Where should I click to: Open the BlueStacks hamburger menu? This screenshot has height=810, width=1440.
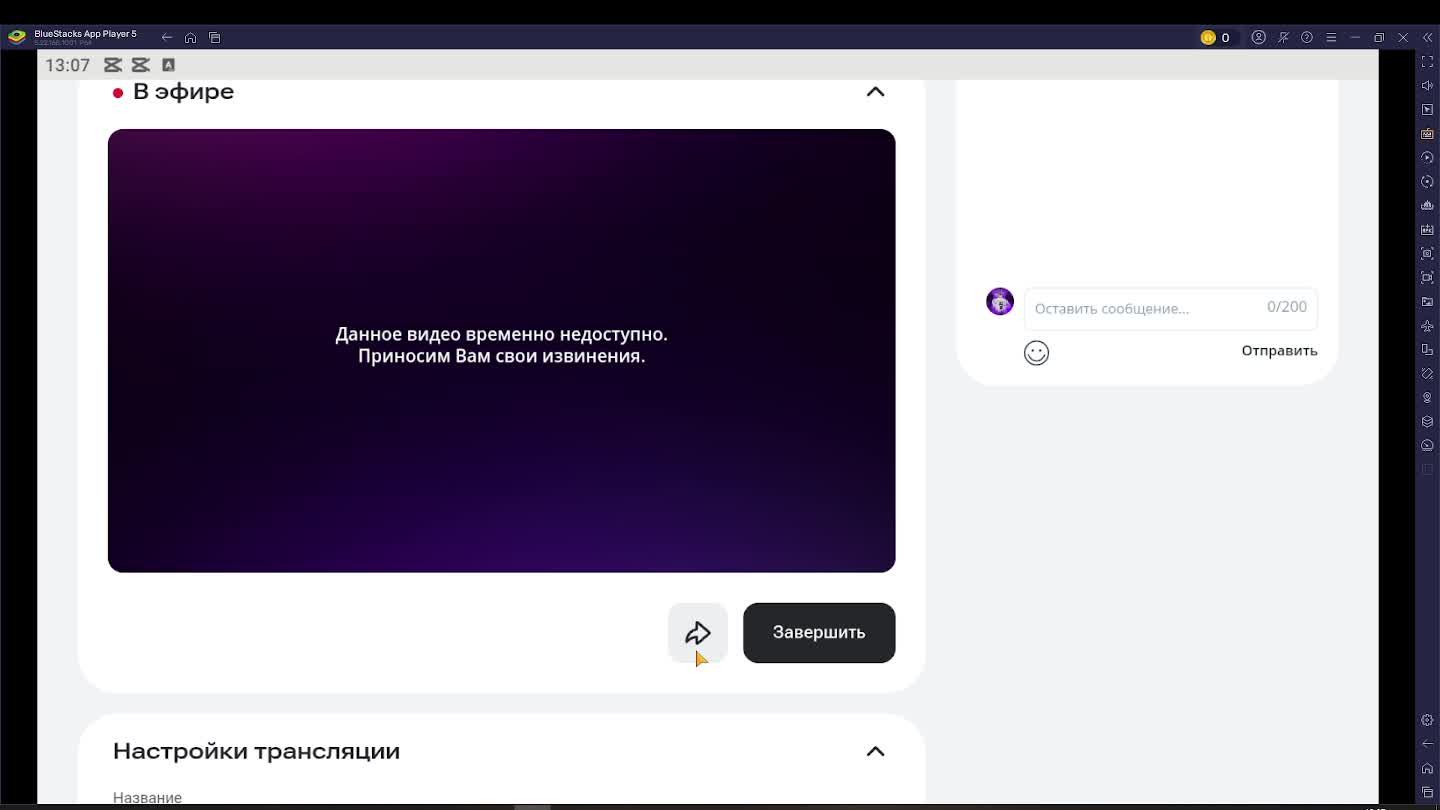(x=1331, y=38)
